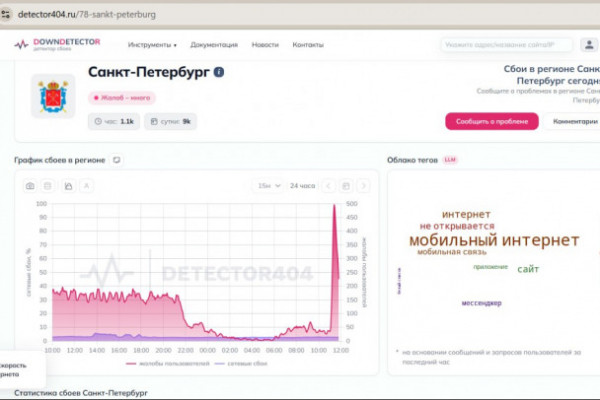The height and width of the screenshot is (400, 600).
Task: Click the мобильный интернет tag
Action: click(x=494, y=240)
